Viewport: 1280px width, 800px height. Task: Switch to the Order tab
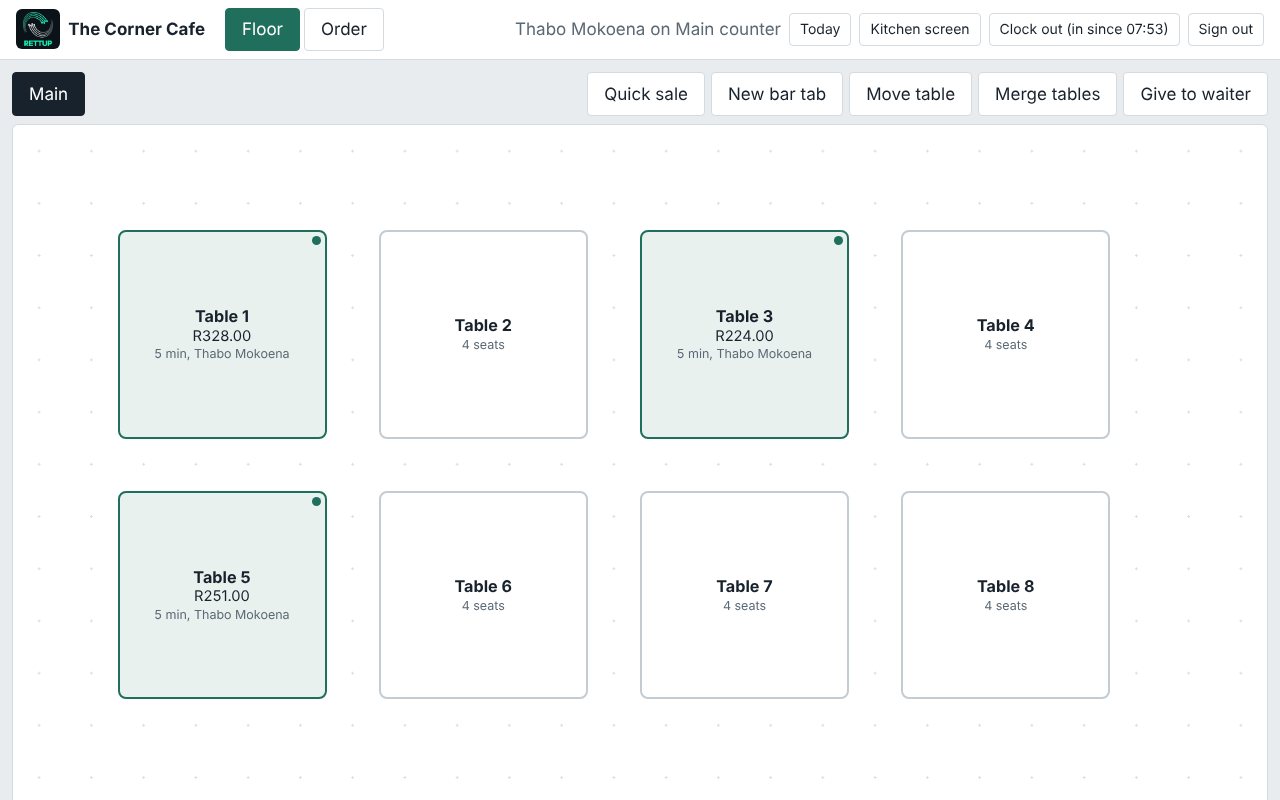[x=344, y=29]
